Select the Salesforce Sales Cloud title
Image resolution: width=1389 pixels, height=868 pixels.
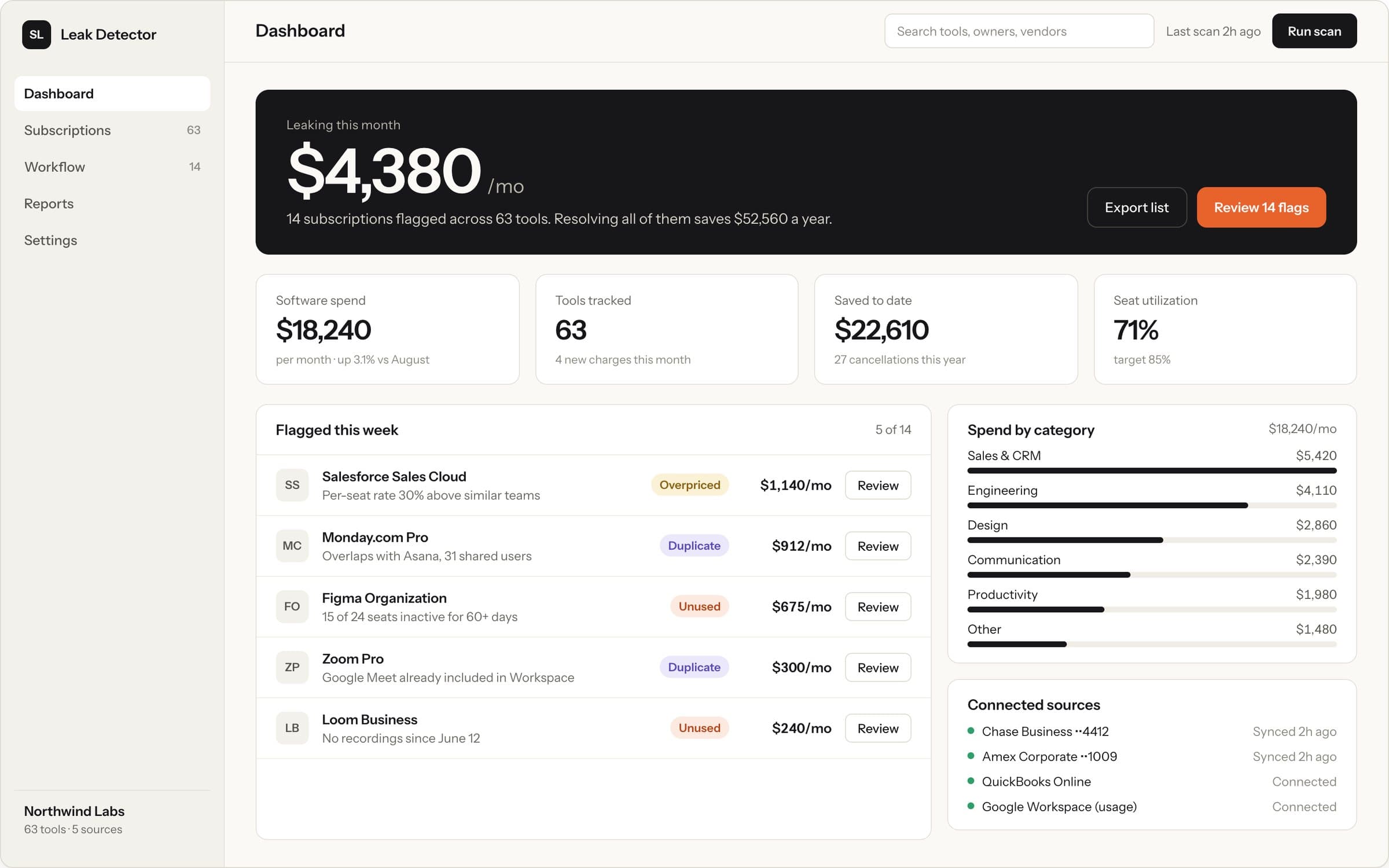tap(394, 476)
